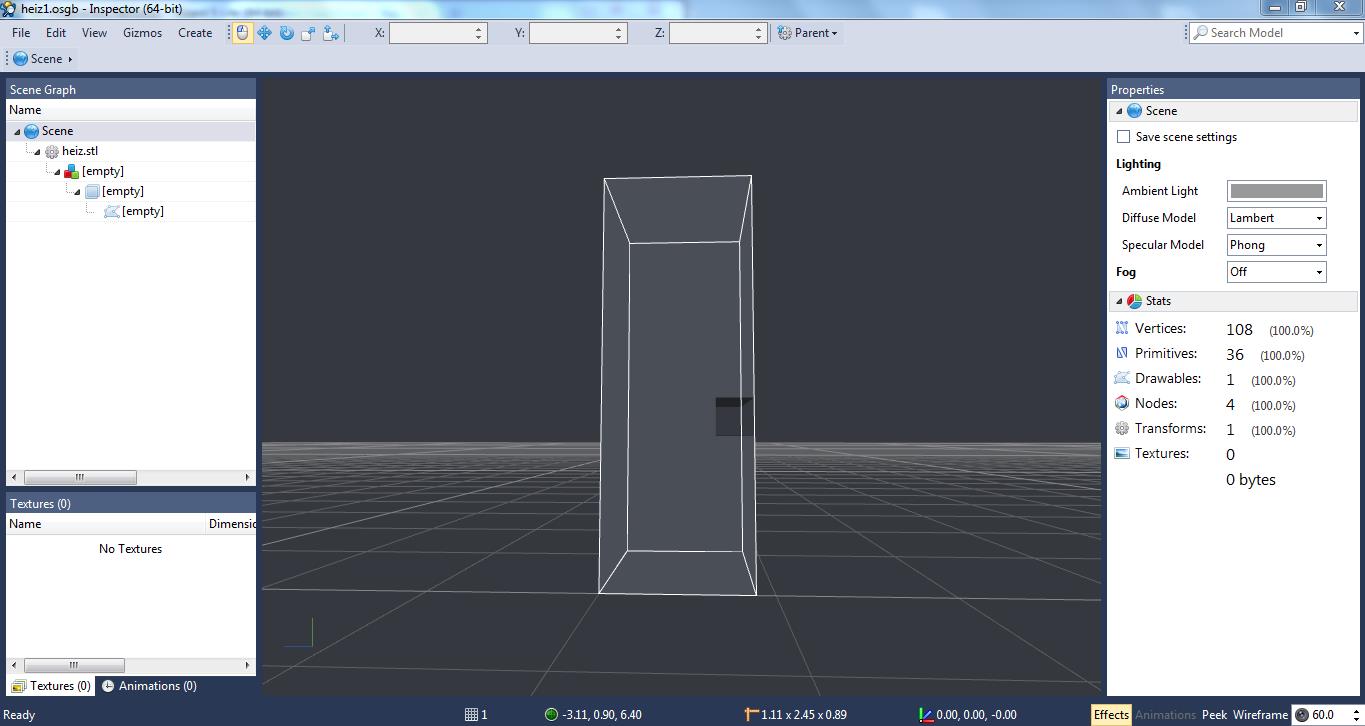Click the X coordinate input field
The image size is (1365, 726).
click(x=430, y=33)
